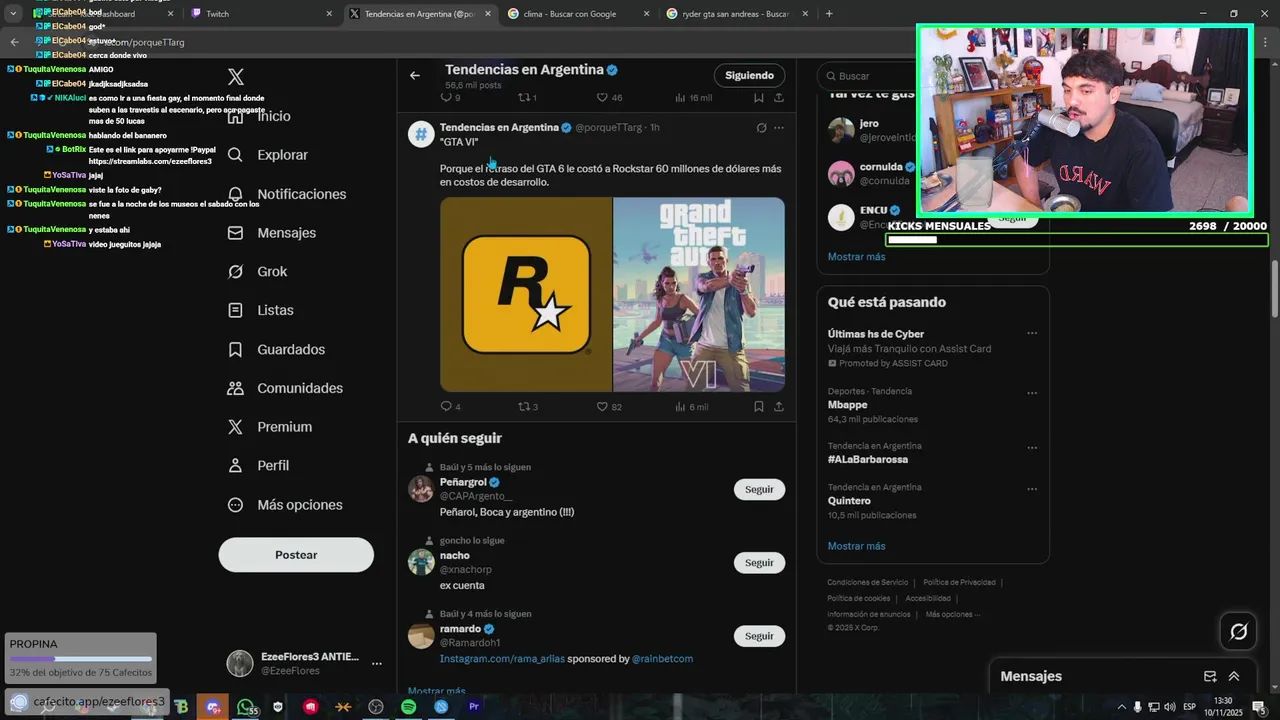Open Instagram.com/rama_arlias link
1280x720 pixels.
point(502,659)
